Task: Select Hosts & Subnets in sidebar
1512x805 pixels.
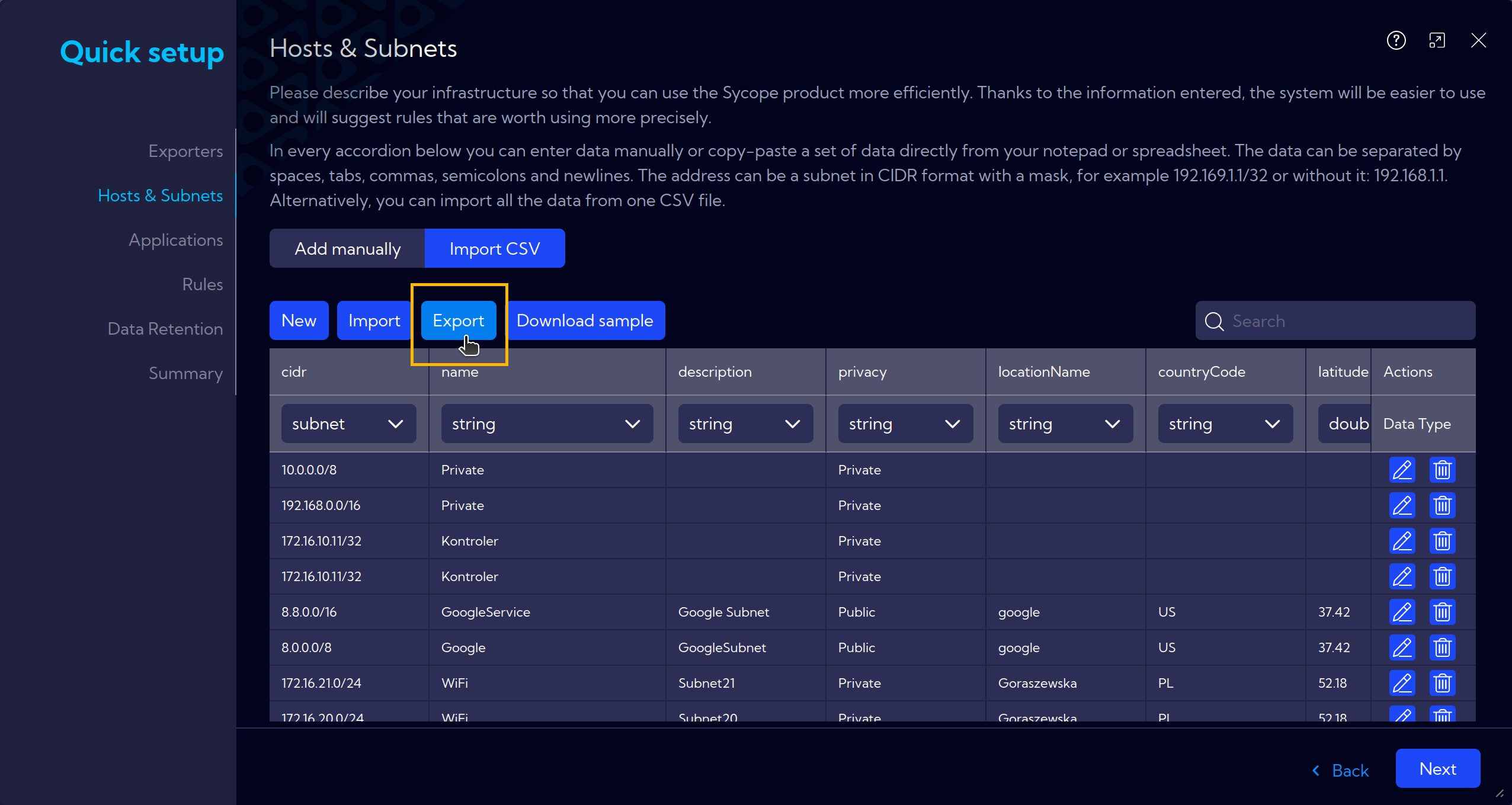Action: pyautogui.click(x=160, y=195)
